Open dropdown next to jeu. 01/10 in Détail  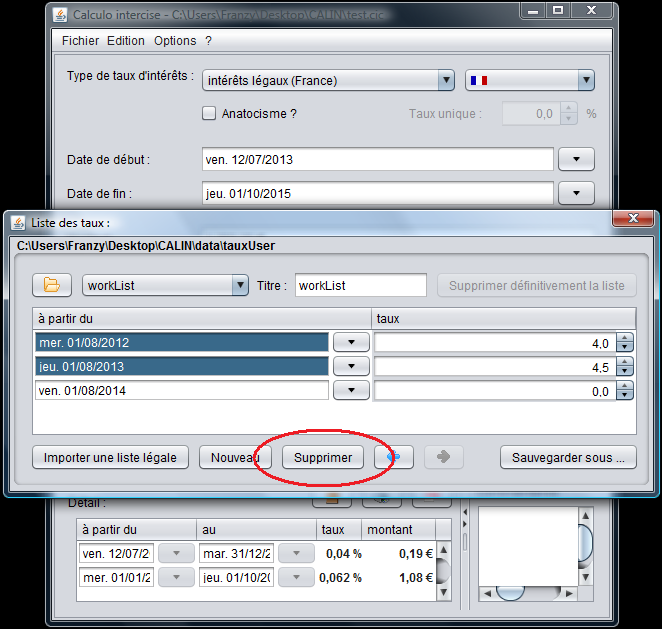pyautogui.click(x=296, y=577)
